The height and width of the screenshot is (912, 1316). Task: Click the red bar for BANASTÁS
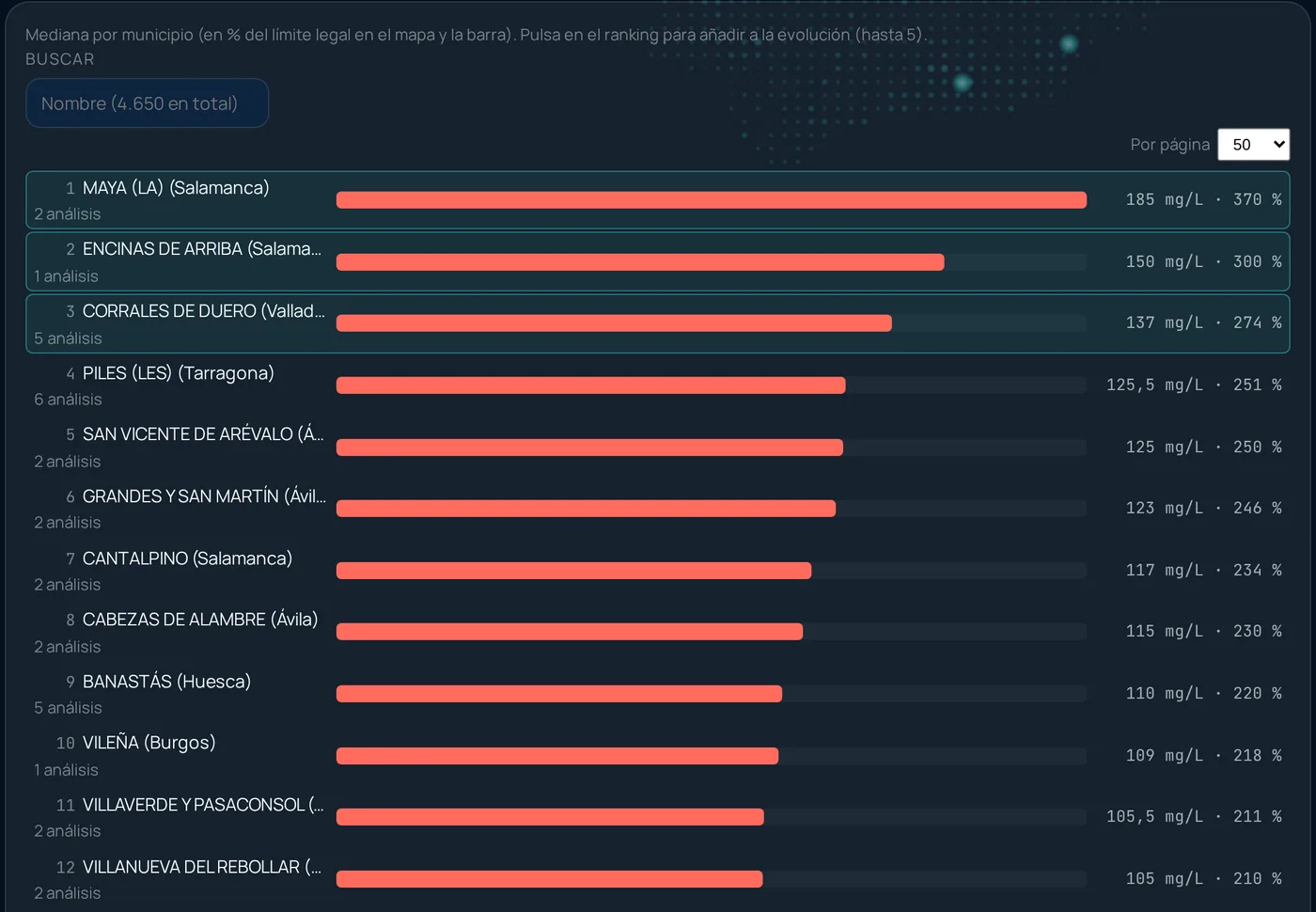pos(559,694)
